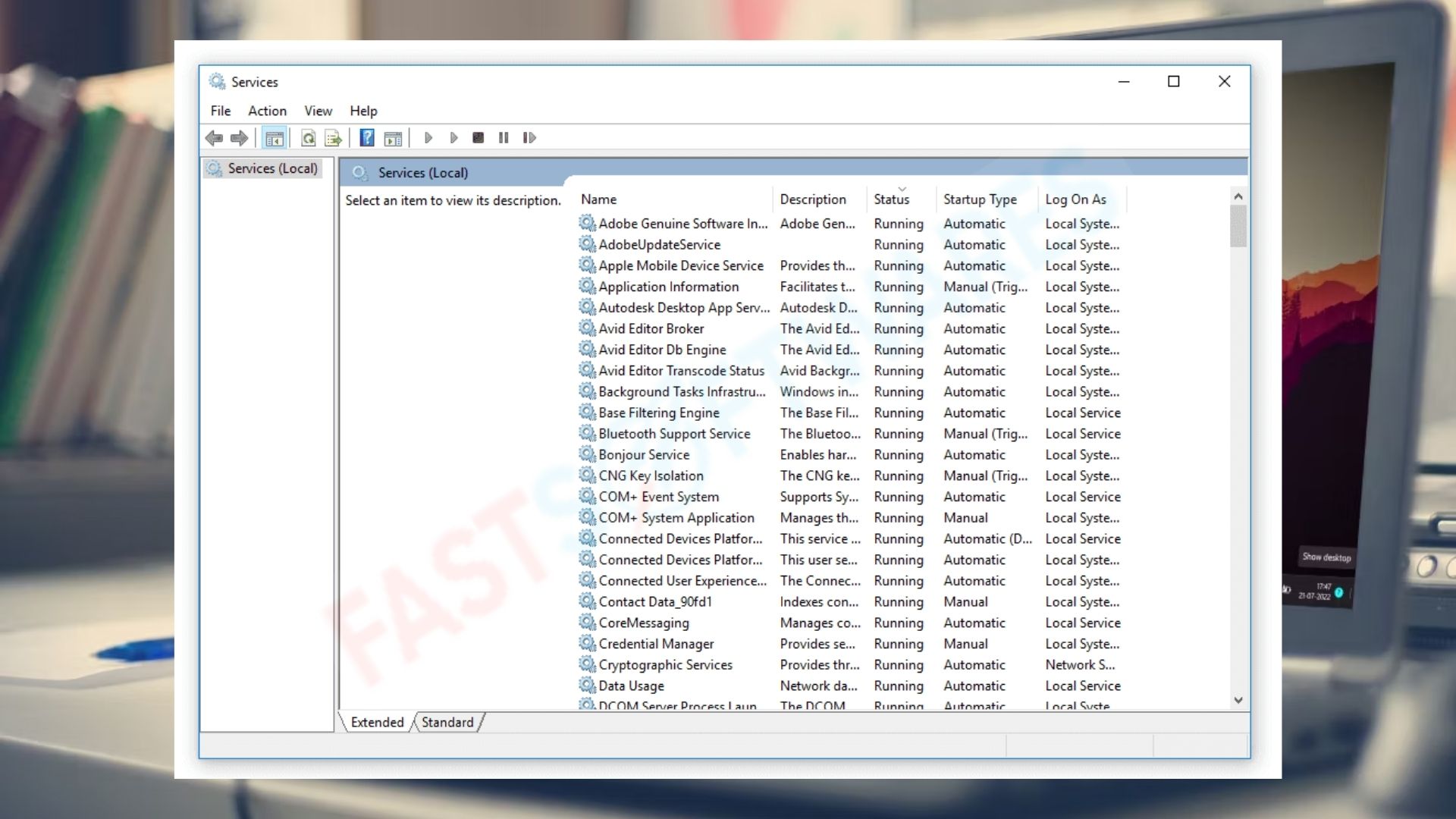Click the Services gear icon in title bar
1456x819 pixels.
coord(218,81)
